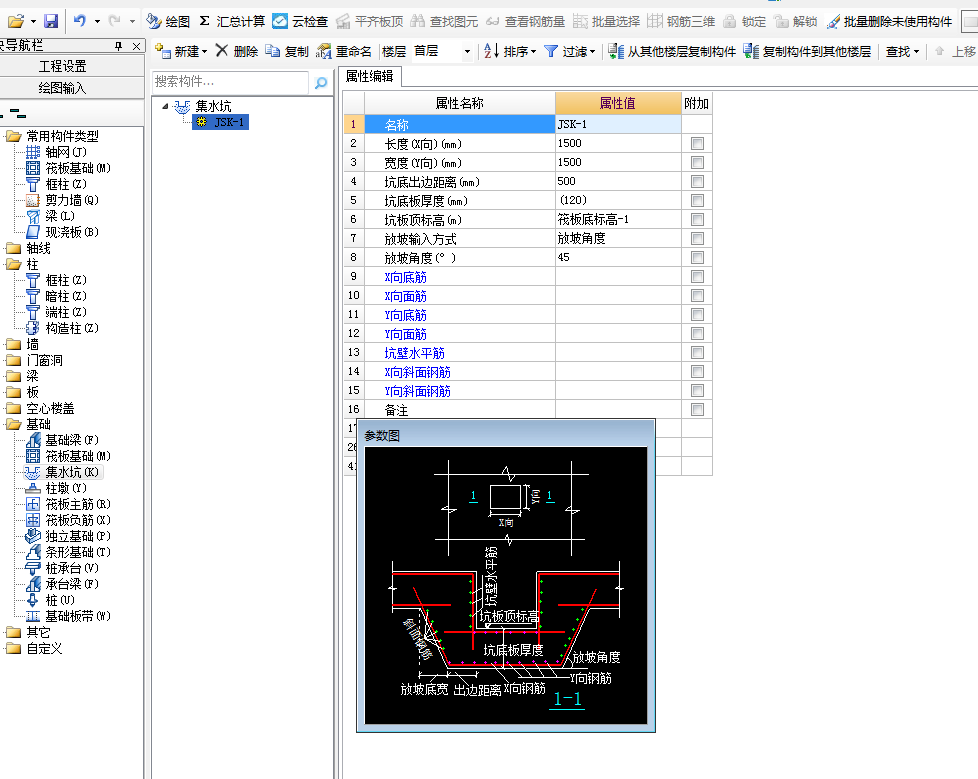
Task: Tick 附加 checkbox for 坑板顶标高
Action: 697,220
